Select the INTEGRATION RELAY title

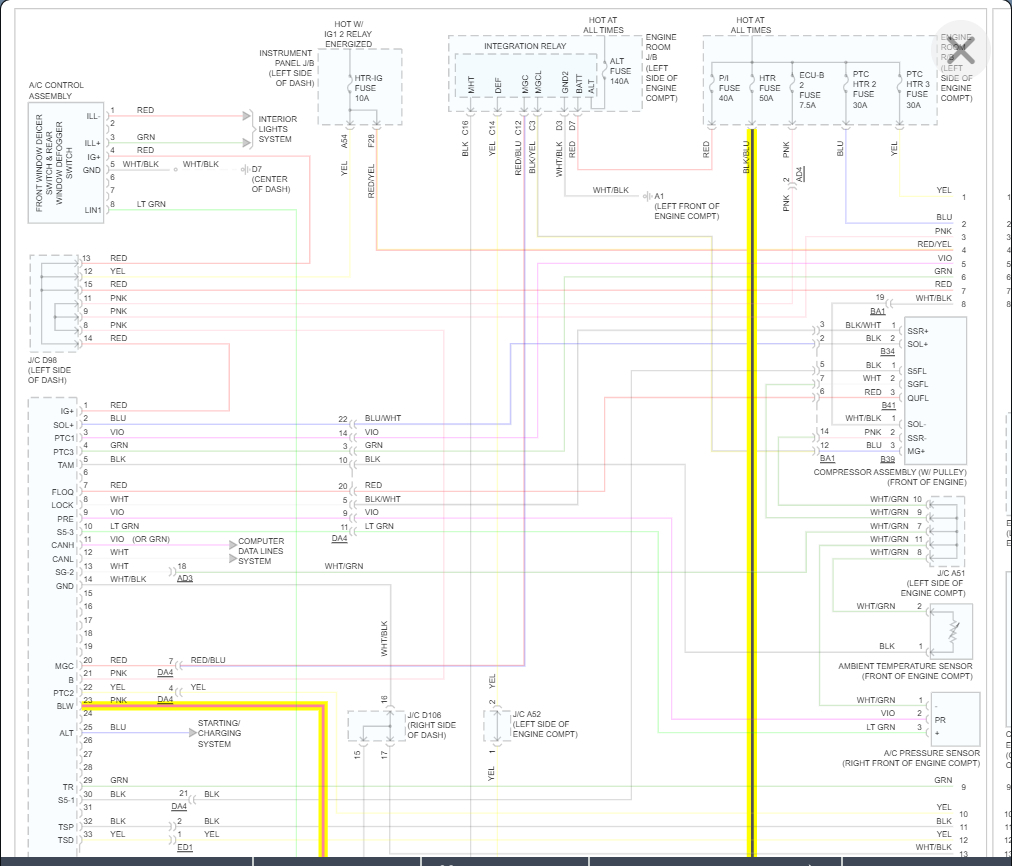[x=525, y=46]
